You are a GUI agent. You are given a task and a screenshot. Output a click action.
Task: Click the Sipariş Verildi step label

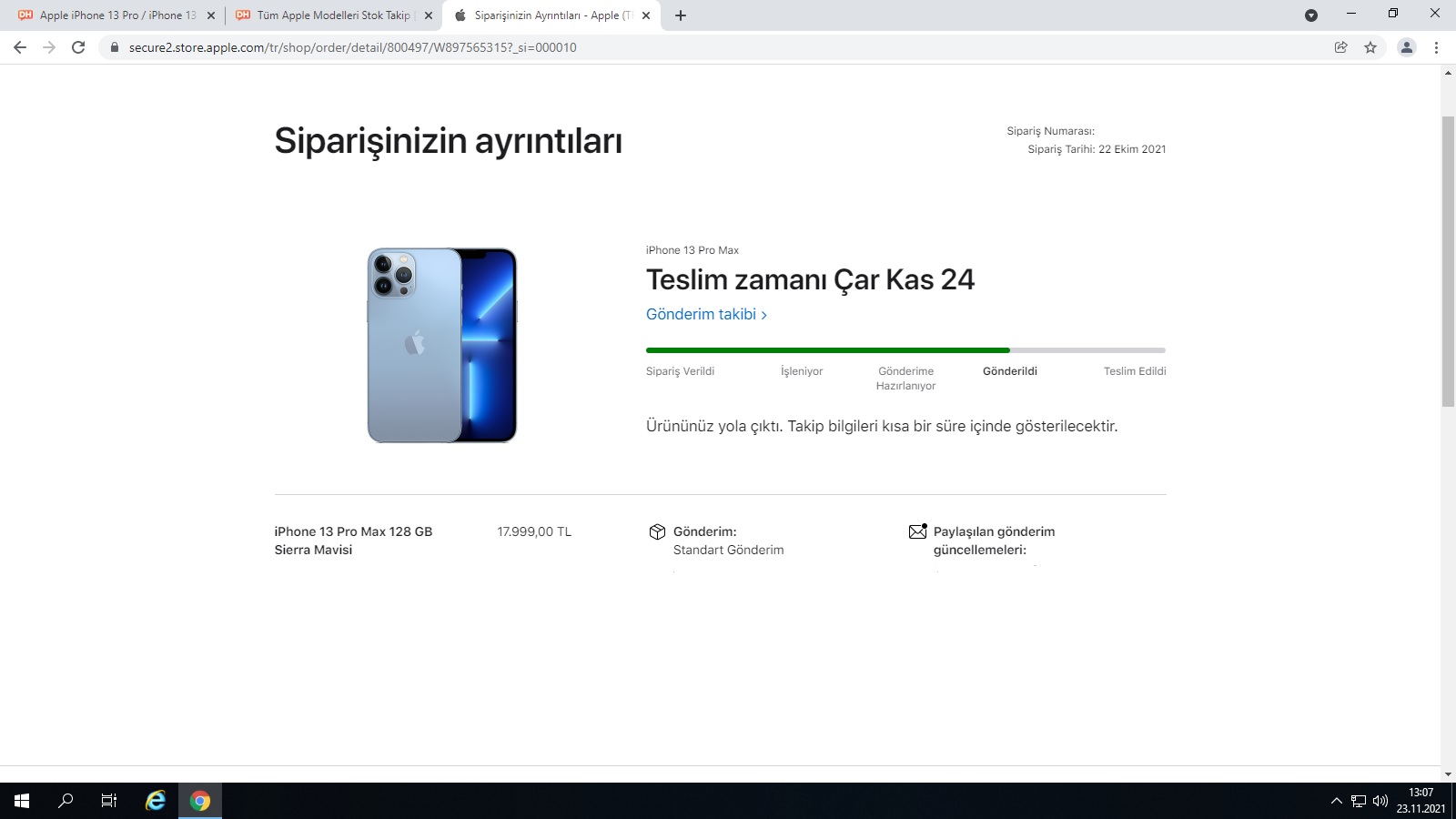[x=680, y=371]
